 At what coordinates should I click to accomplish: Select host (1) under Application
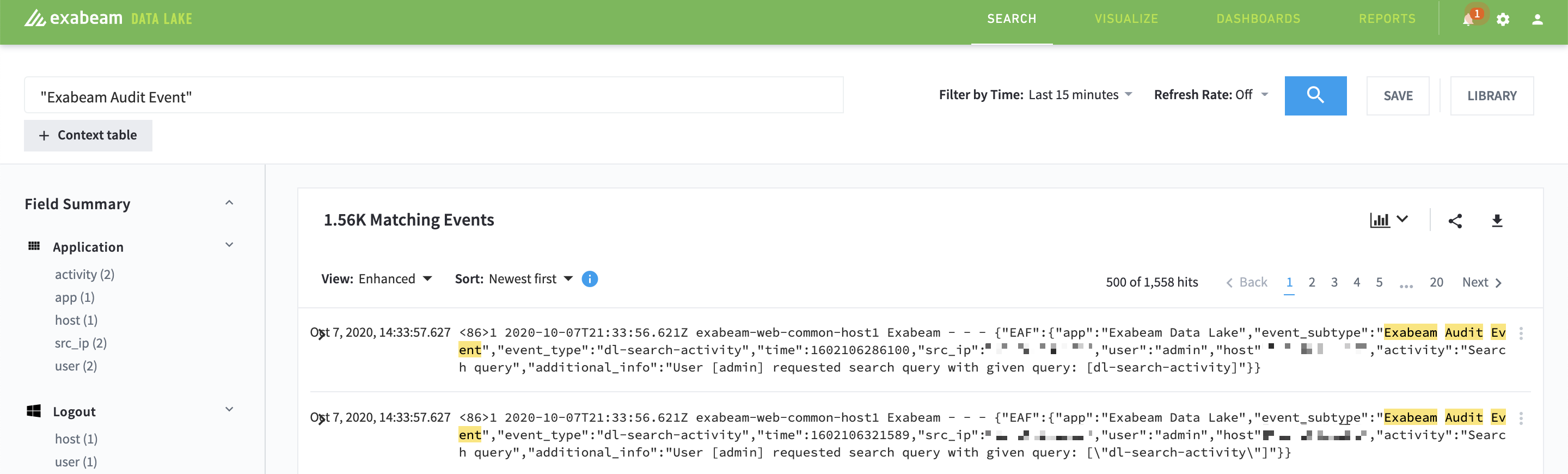tap(76, 320)
